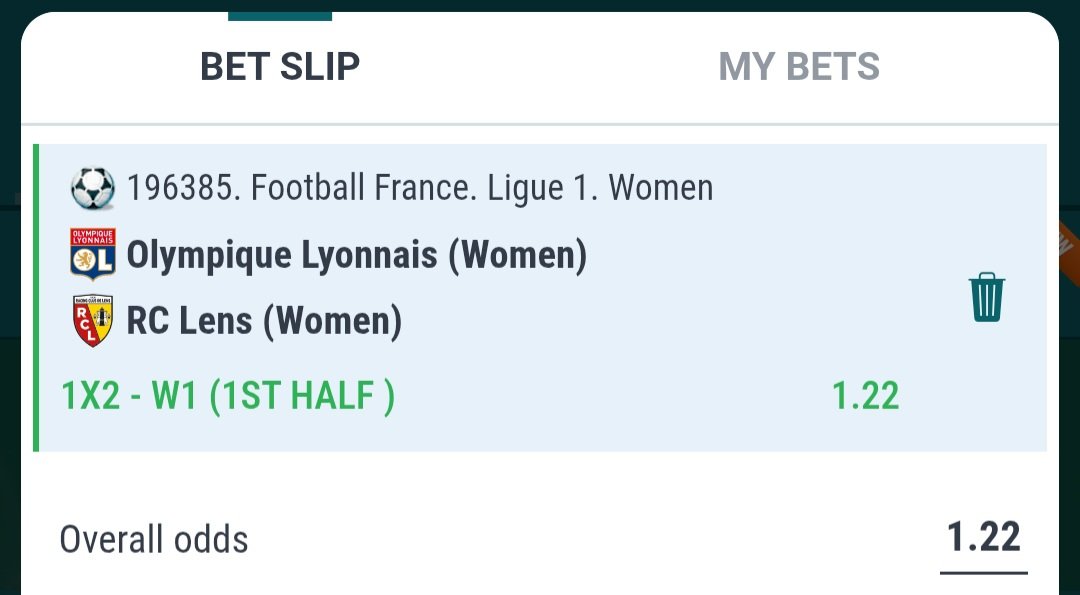This screenshot has height=595, width=1080.
Task: Switch to the MY BETS tab
Action: coord(798,67)
